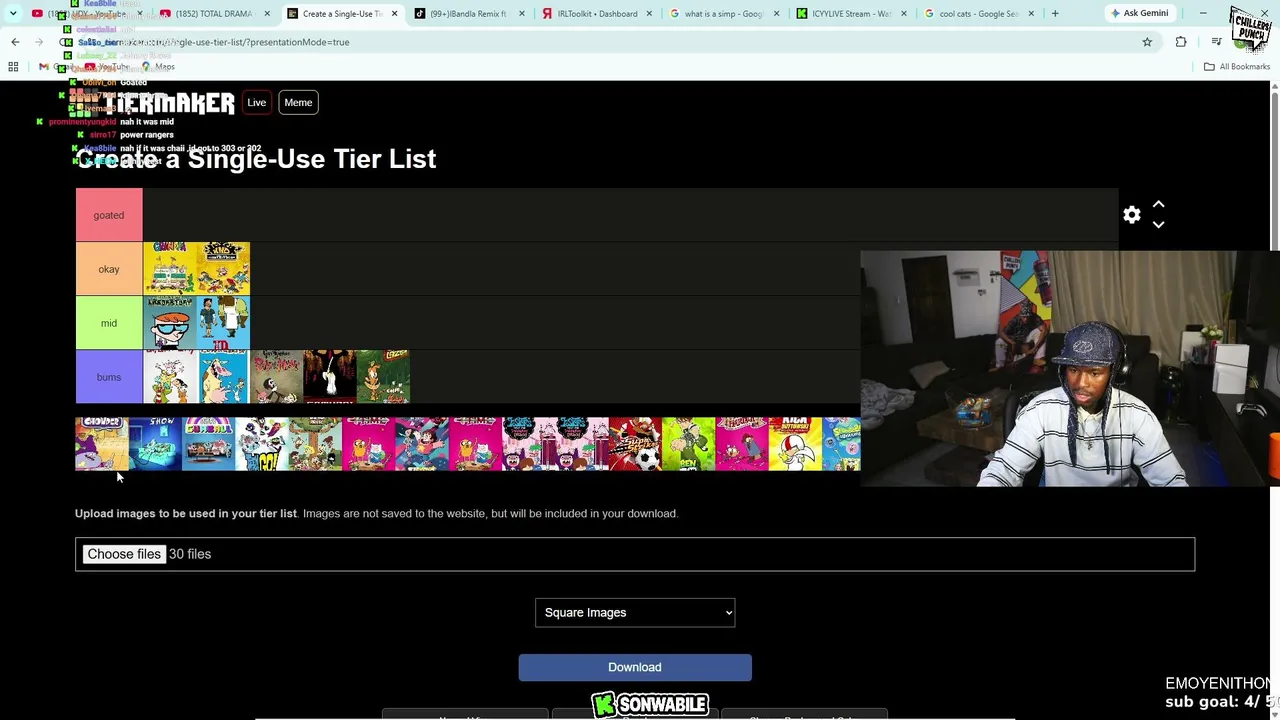
Task: Click the Live button
Action: coord(257,103)
